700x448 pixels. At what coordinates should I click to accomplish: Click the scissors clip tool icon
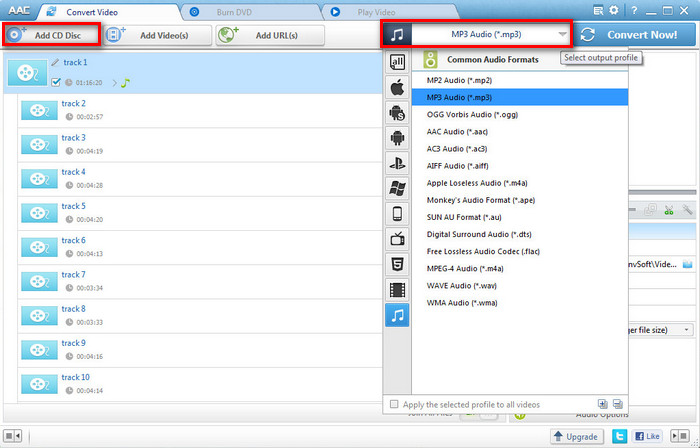[x=669, y=209]
